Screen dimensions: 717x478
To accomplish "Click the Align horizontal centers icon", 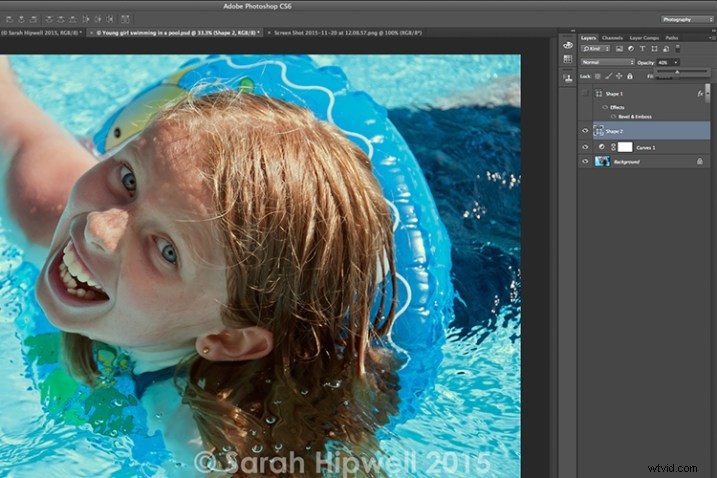I will 21,19.
